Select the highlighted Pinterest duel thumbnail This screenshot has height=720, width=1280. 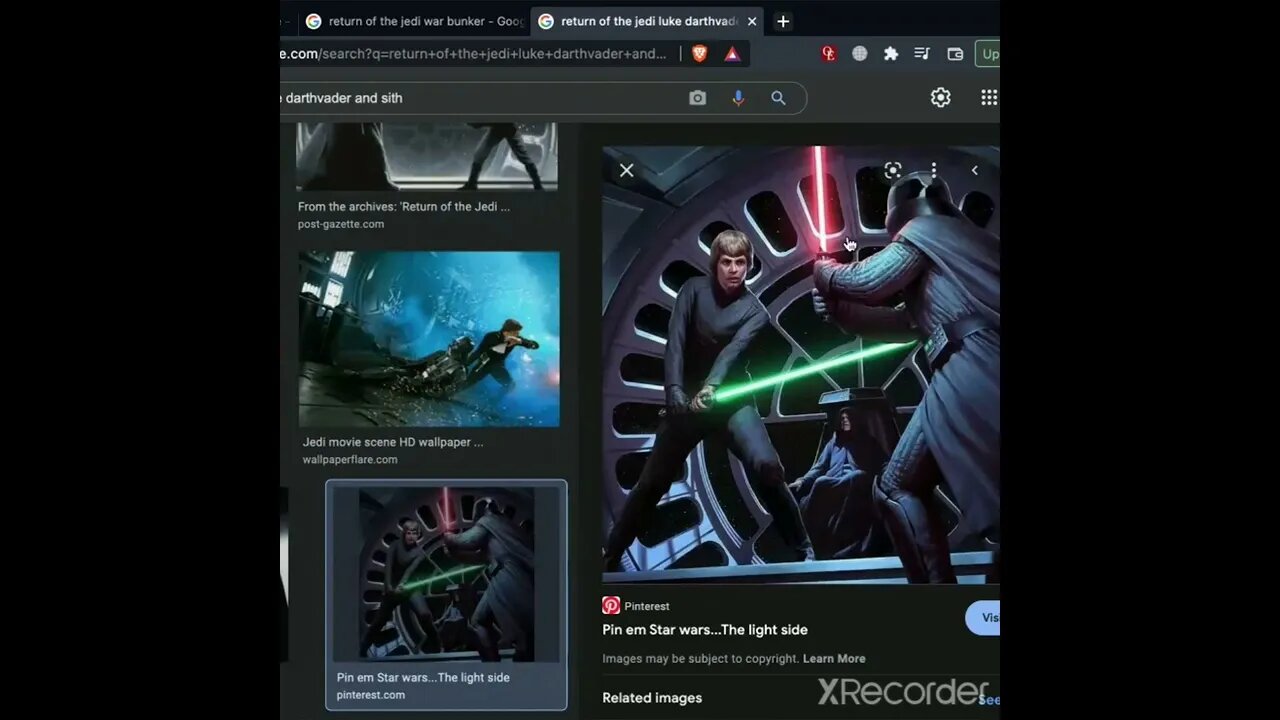(x=446, y=574)
